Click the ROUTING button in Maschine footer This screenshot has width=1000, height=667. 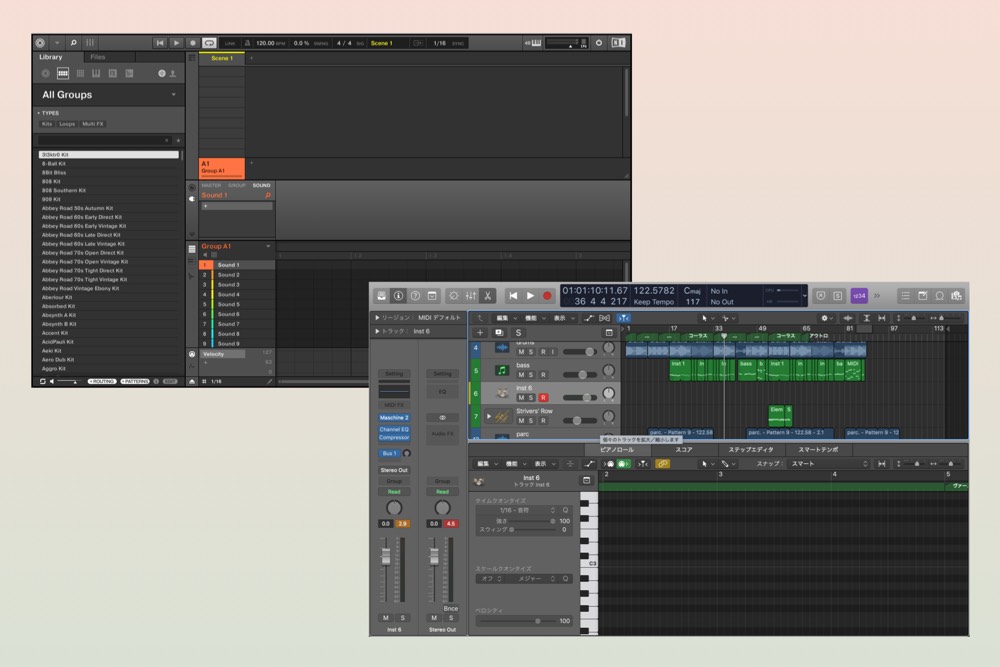point(102,381)
